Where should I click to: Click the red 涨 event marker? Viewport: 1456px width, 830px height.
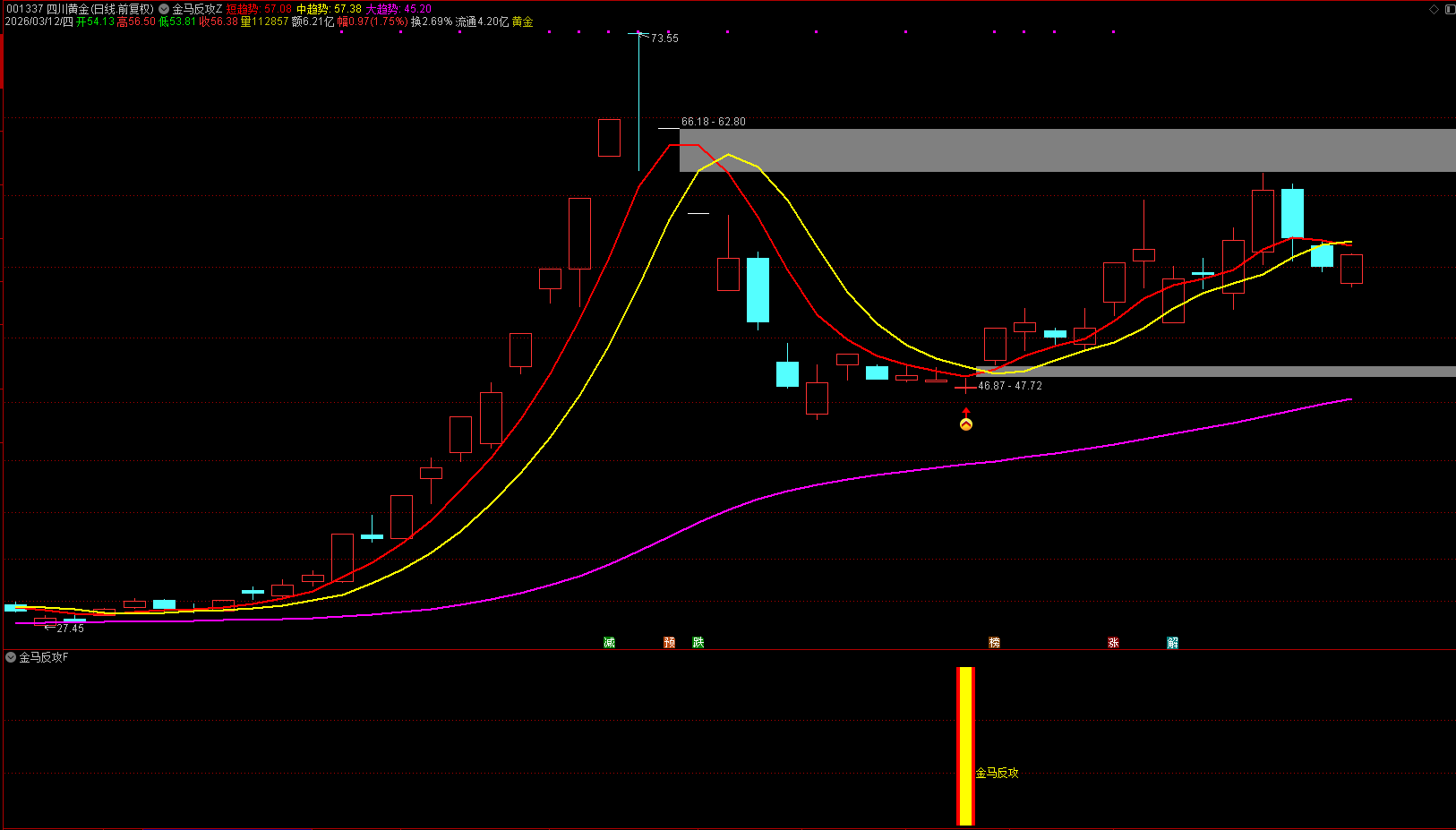1113,642
